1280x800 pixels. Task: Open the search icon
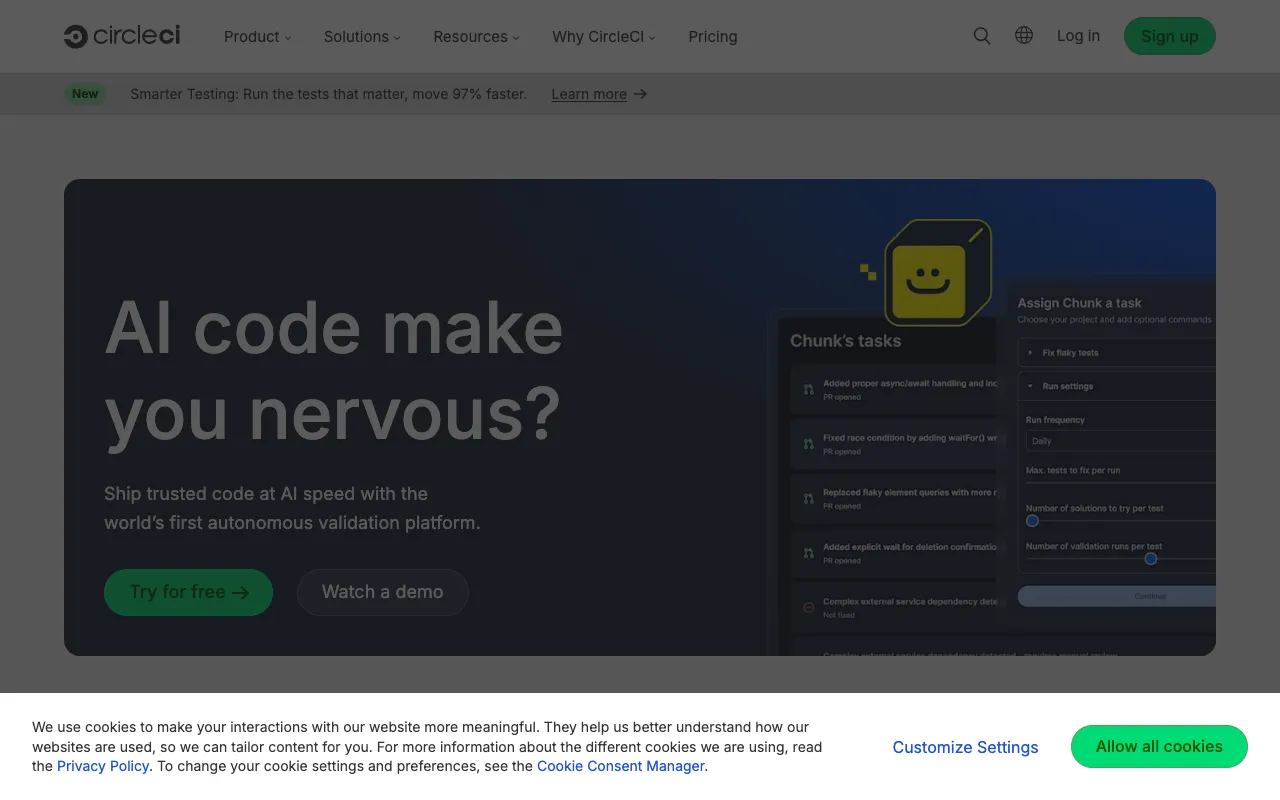[981, 35]
